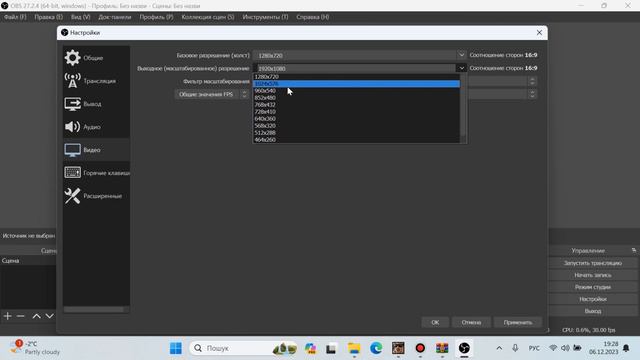Show hidden system tray icons
Screen dimensions: 640x360
pyautogui.click(x=499, y=348)
